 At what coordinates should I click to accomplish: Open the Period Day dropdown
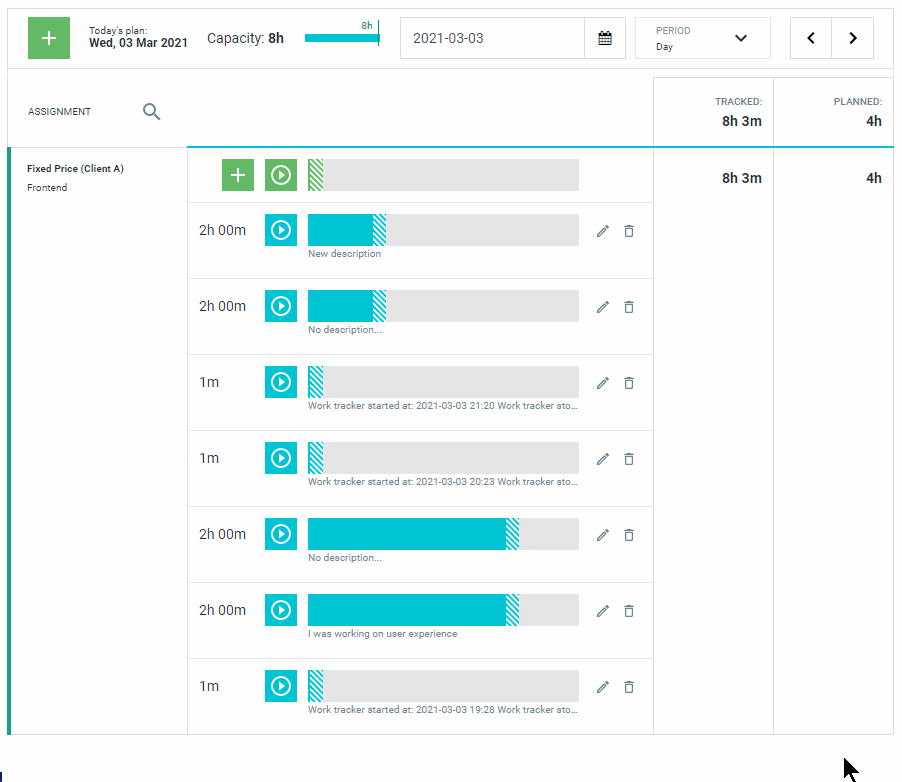pos(702,38)
